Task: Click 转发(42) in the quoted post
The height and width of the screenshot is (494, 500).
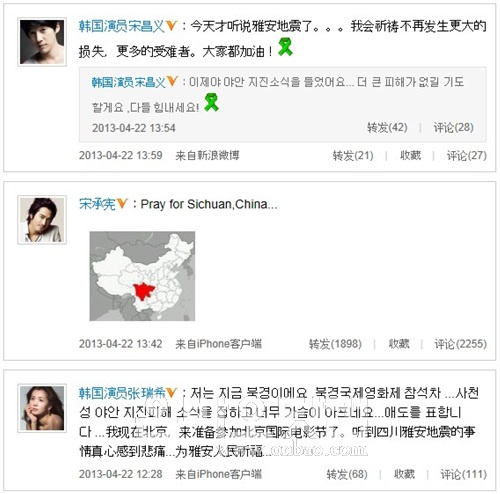Action: click(387, 127)
